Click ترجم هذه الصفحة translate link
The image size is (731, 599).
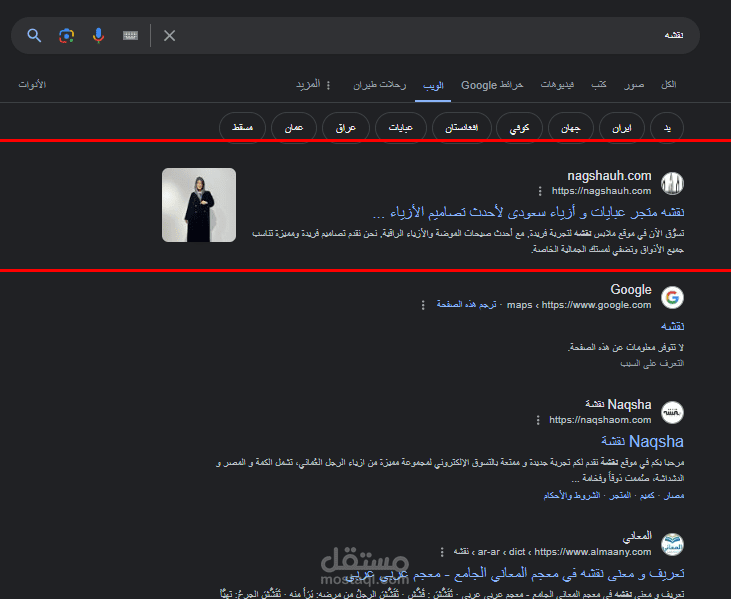click(466, 304)
